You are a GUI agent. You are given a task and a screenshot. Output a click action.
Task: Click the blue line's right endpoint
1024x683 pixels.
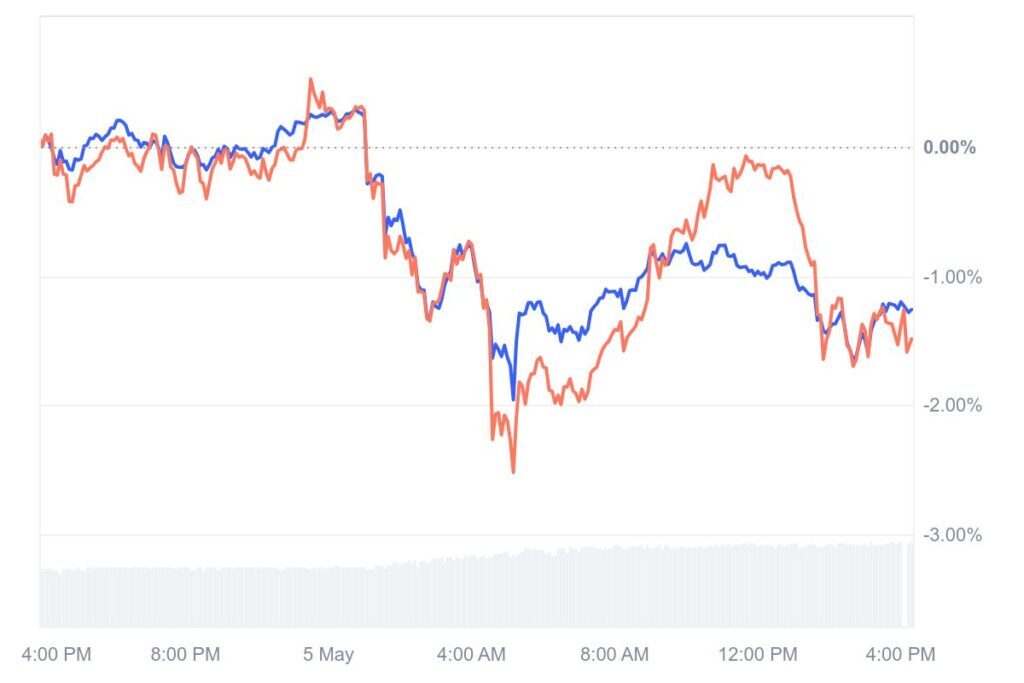pyautogui.click(x=911, y=310)
